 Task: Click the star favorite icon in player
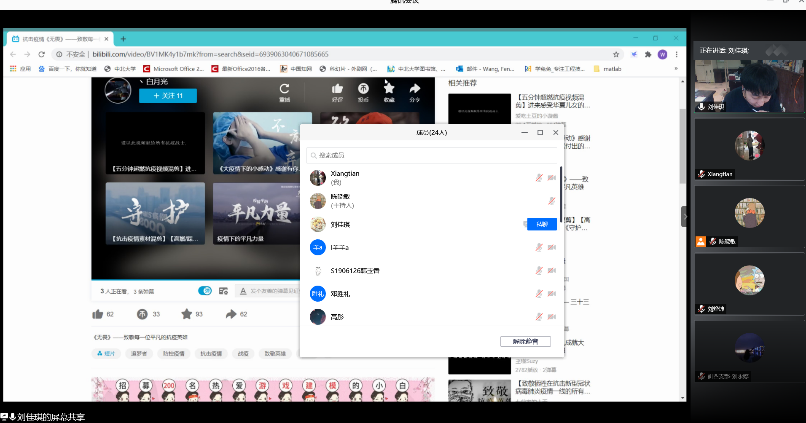(x=389, y=91)
